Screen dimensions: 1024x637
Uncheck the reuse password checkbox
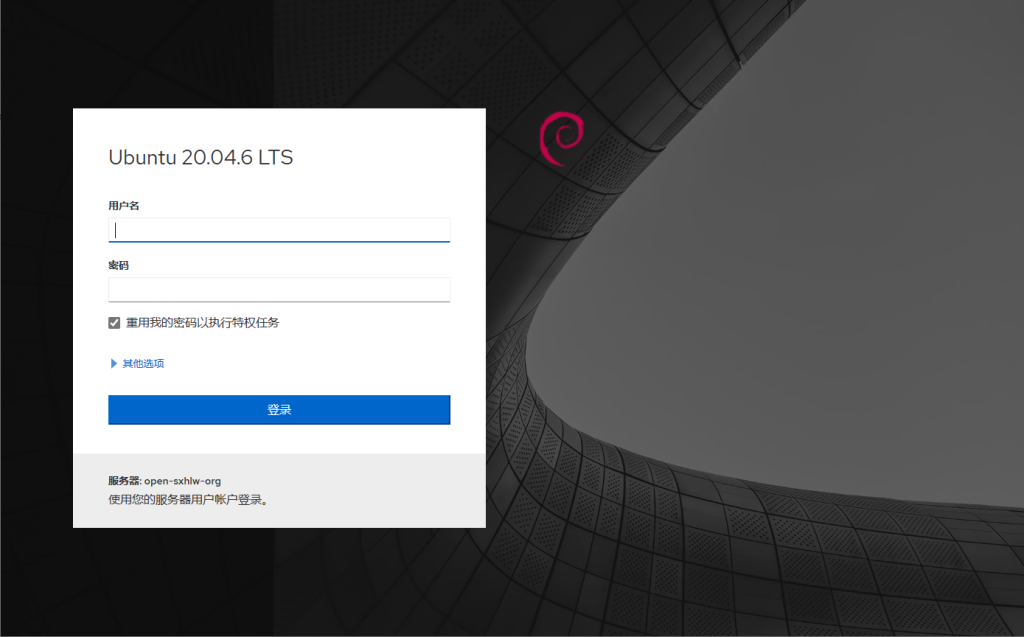114,323
